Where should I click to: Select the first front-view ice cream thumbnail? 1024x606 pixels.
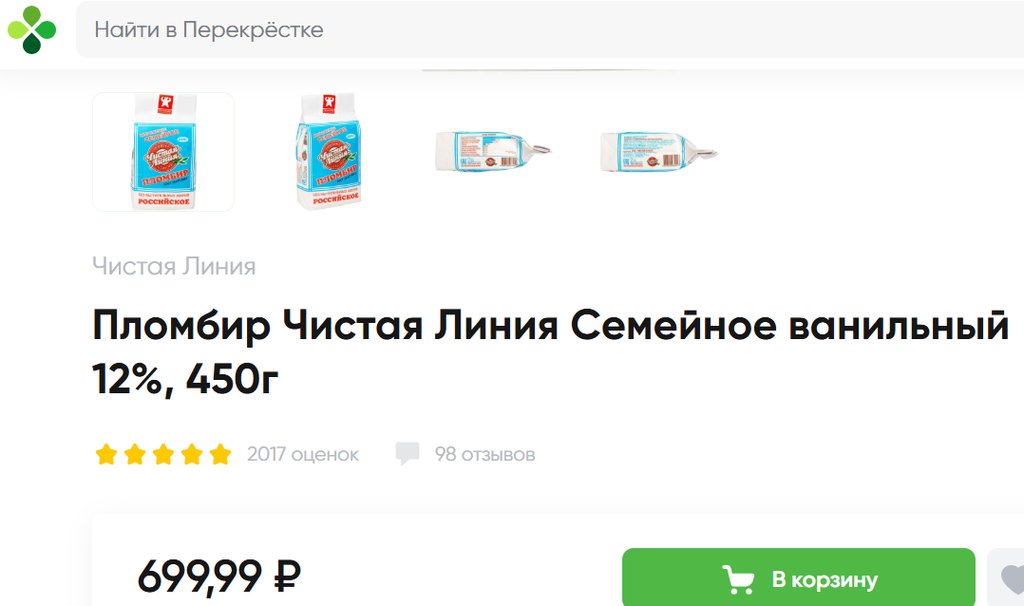[163, 152]
